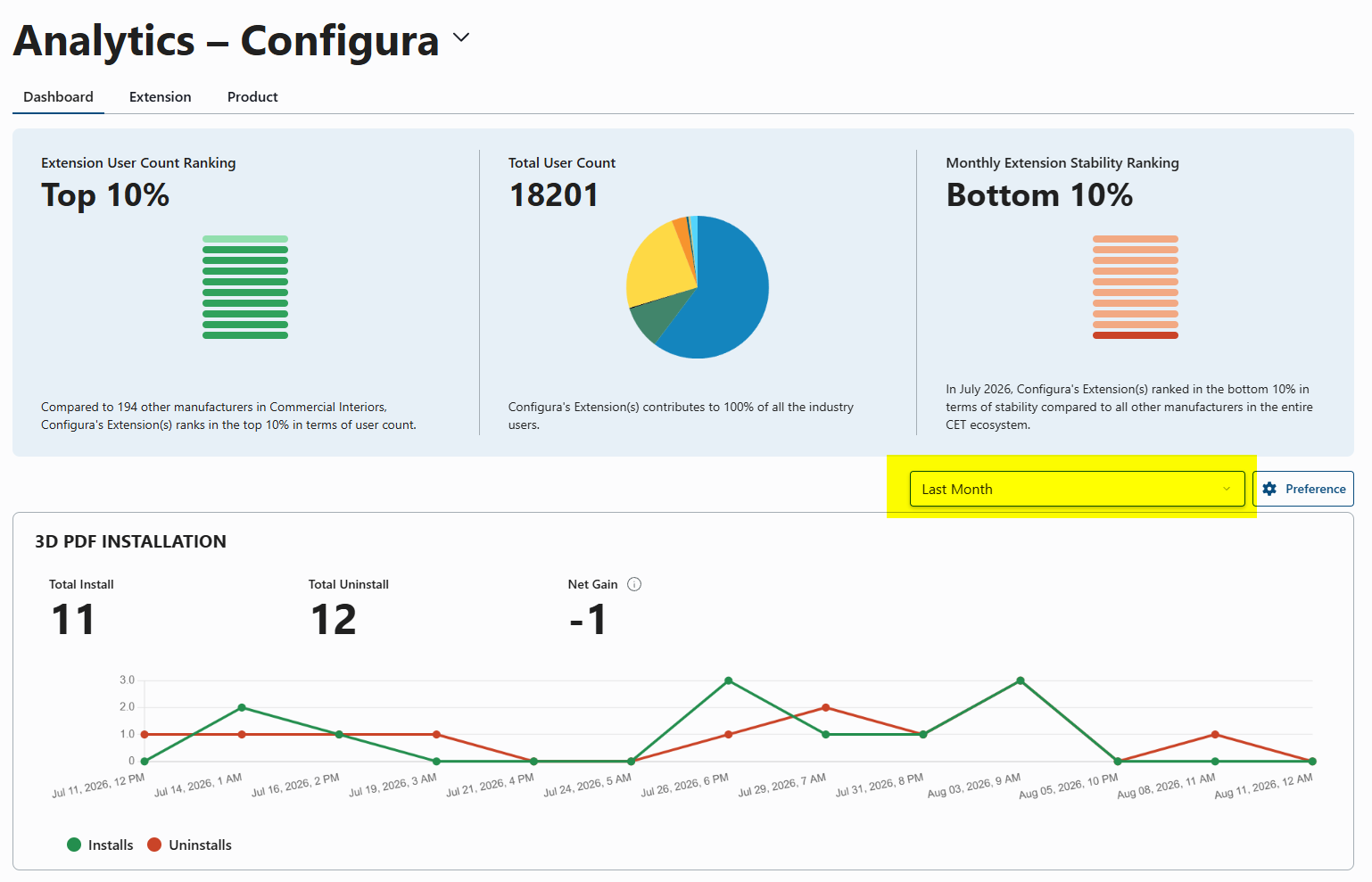
Task: Click the Total User Count value 18201
Action: coord(554,195)
